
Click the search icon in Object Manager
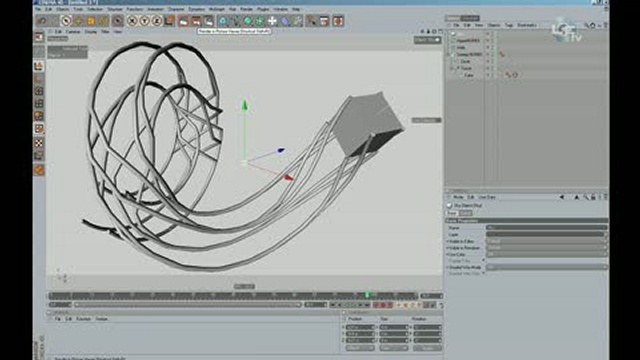pos(587,25)
